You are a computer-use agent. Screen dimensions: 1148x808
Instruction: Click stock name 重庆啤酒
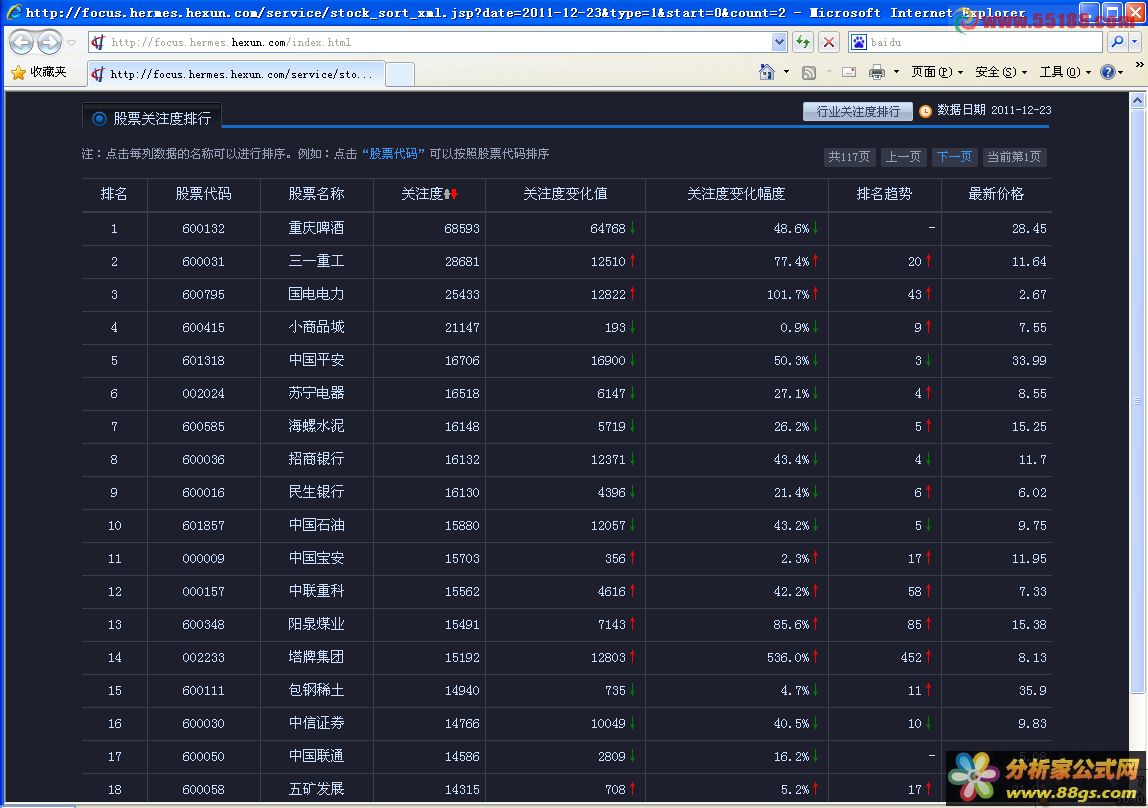coord(316,228)
